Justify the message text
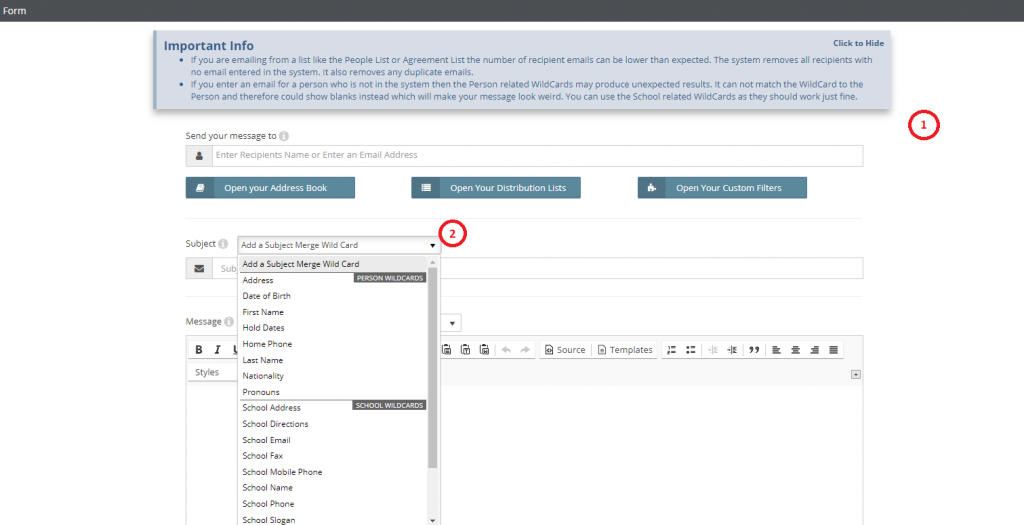This screenshot has width=1024, height=525. (x=833, y=350)
